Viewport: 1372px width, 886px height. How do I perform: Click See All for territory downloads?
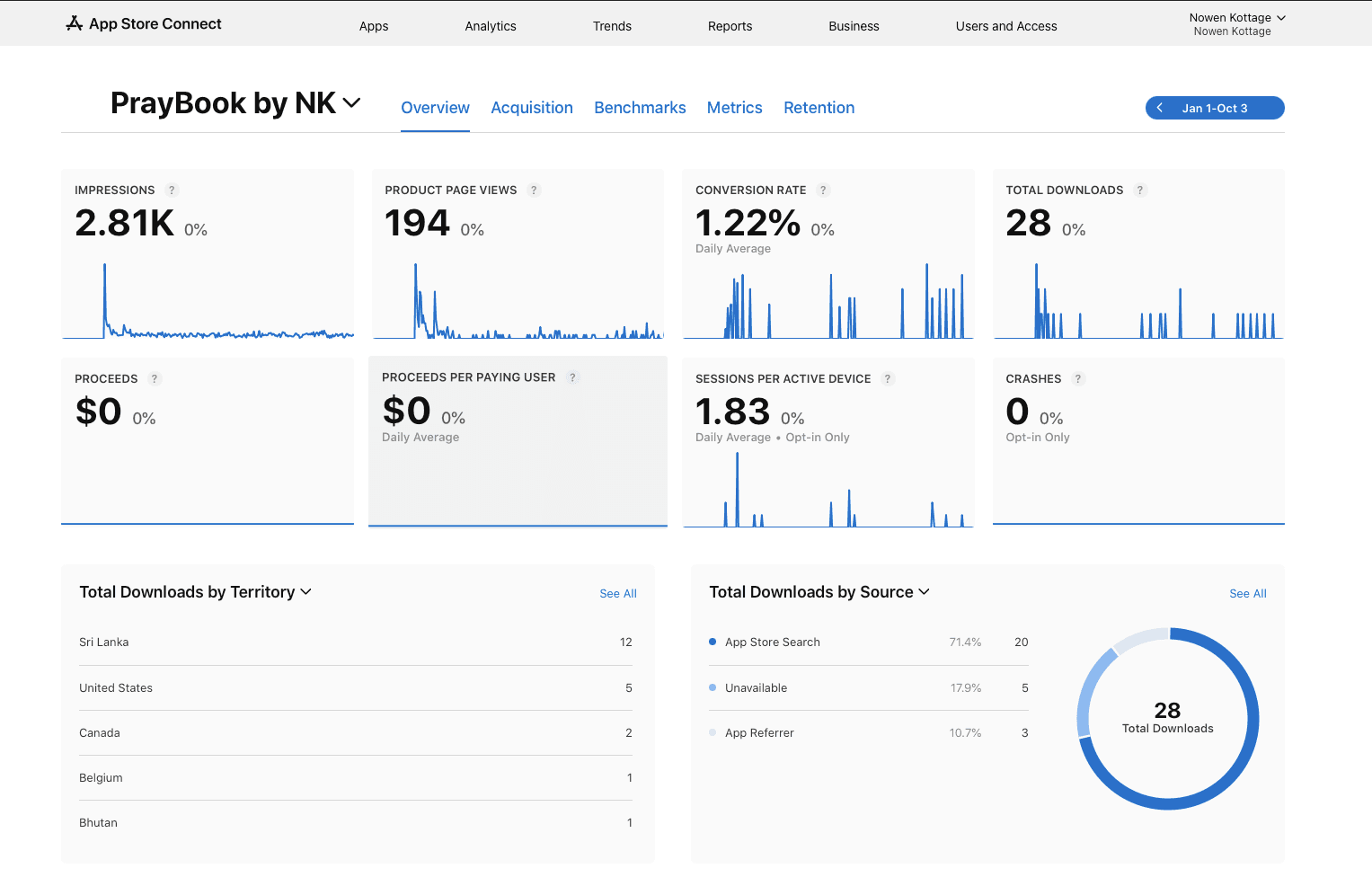click(x=618, y=594)
